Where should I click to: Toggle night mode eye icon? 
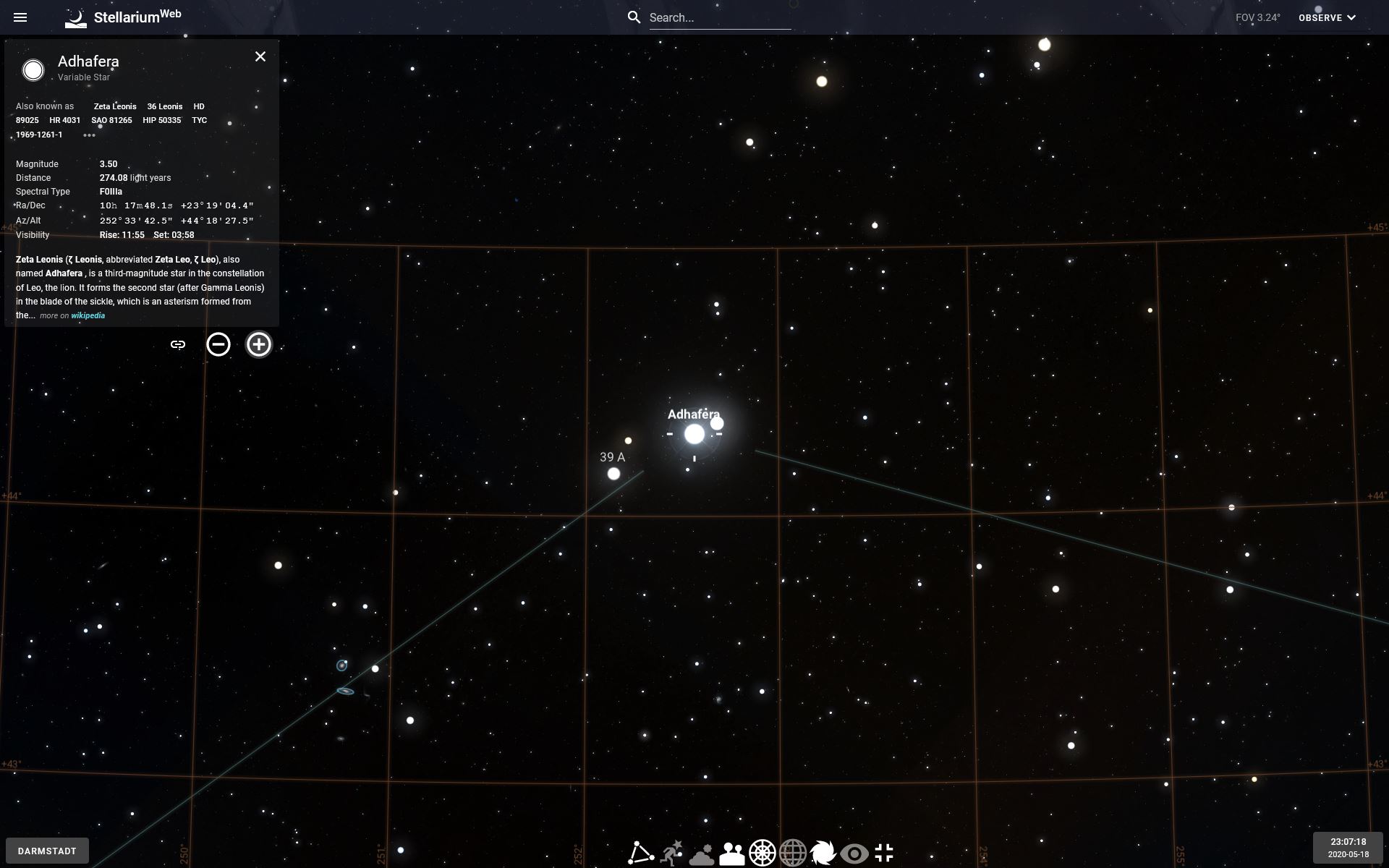click(x=854, y=854)
